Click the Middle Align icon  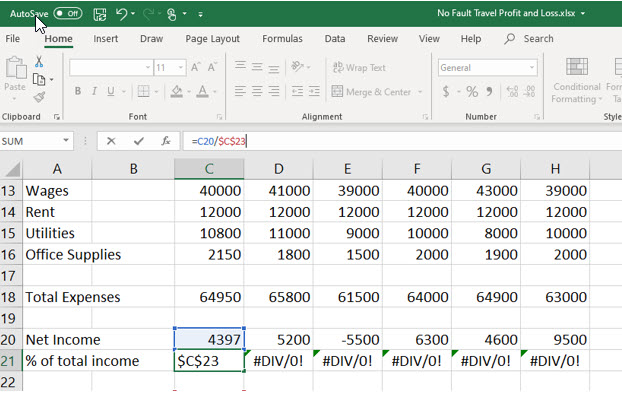[x=257, y=66]
